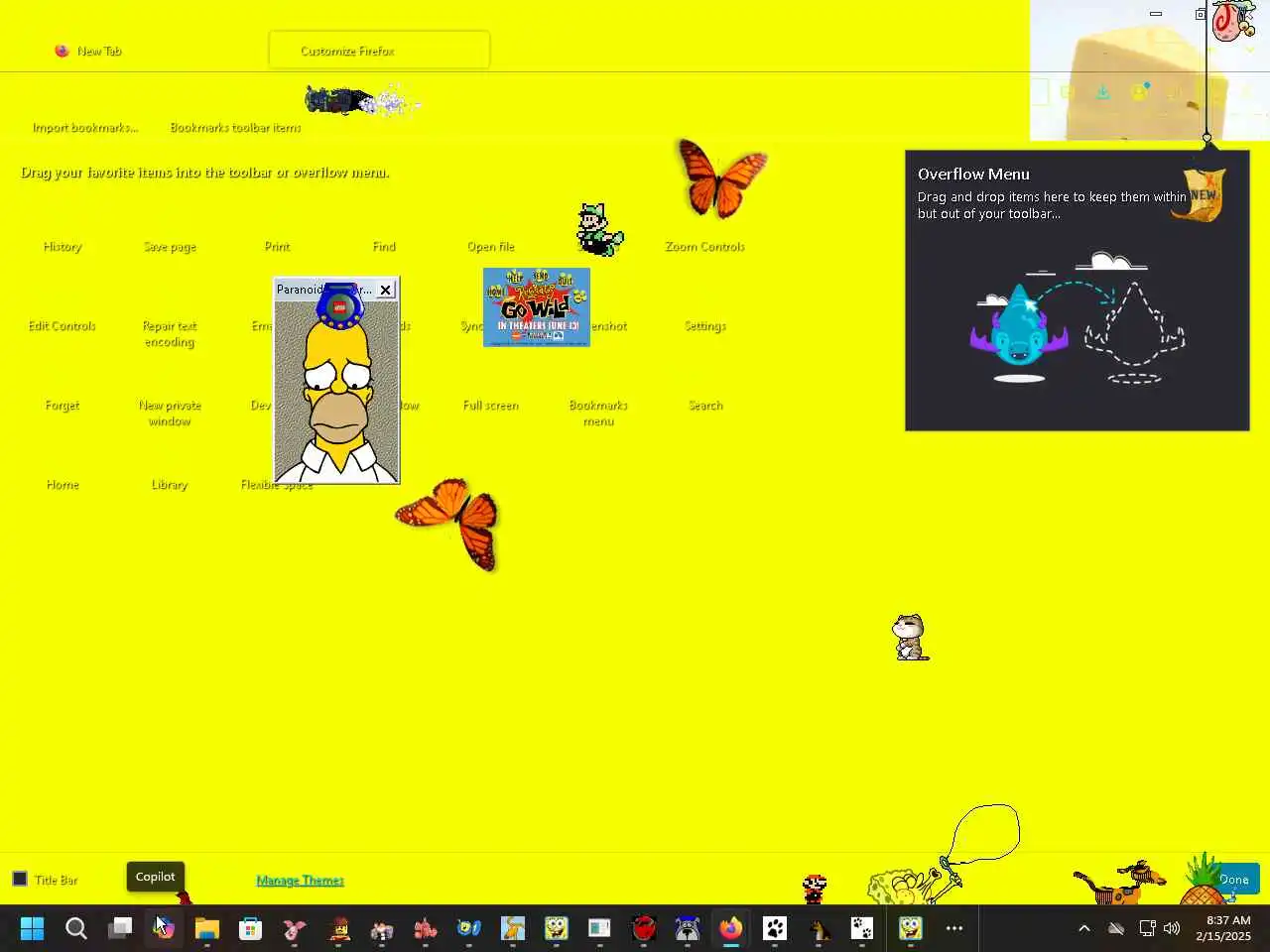The image size is (1270, 952).
Task: Select the Find customize item
Action: point(384,247)
